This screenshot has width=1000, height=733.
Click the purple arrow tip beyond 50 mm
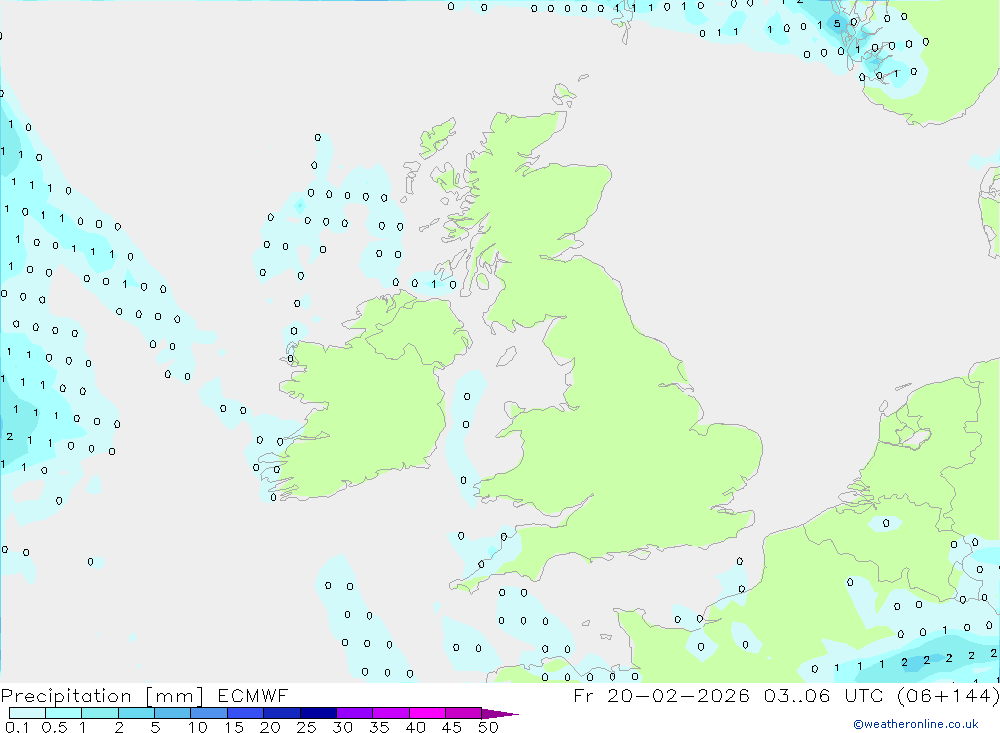[500, 714]
